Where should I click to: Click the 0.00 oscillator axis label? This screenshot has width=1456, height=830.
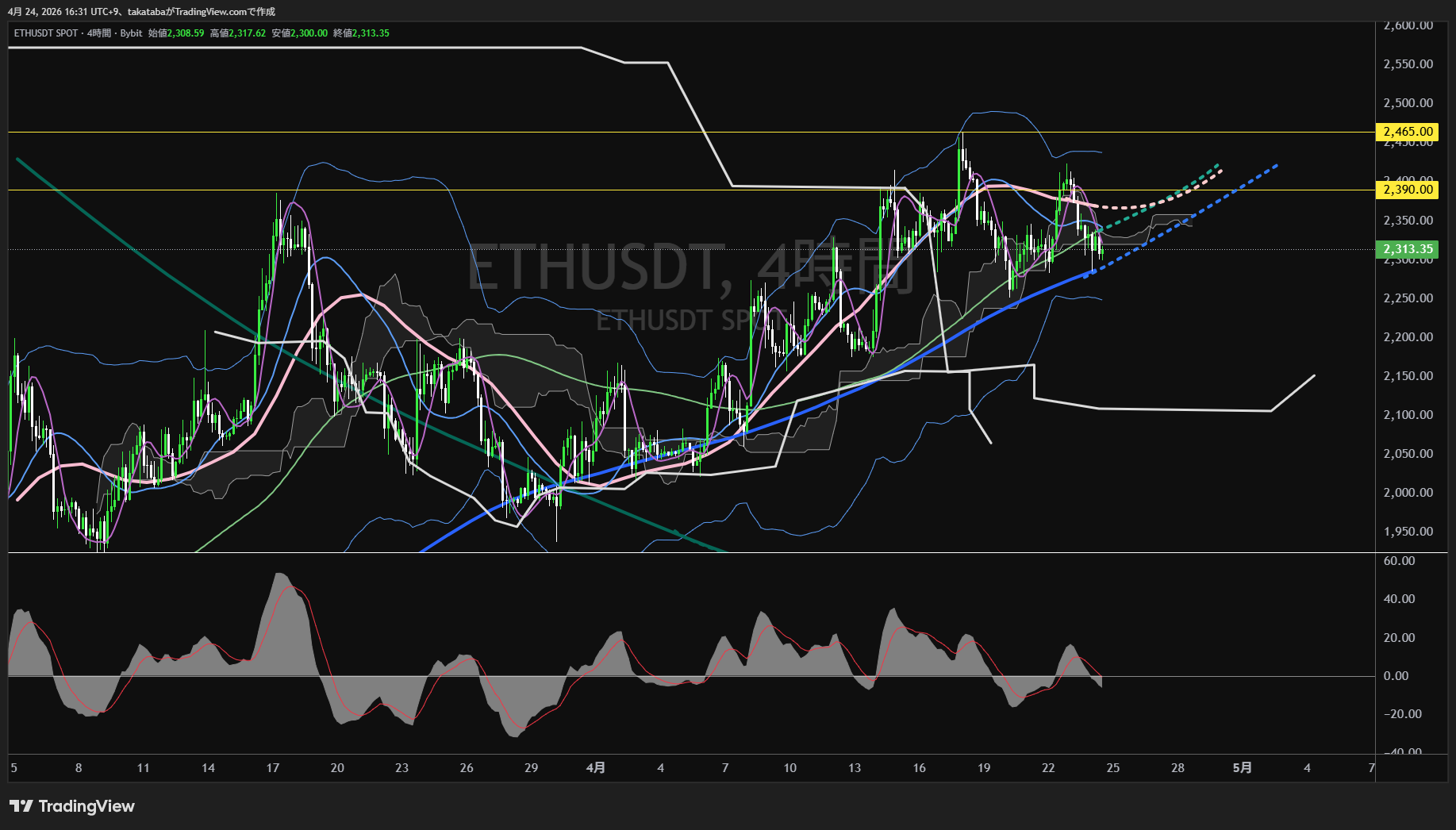coord(1396,676)
